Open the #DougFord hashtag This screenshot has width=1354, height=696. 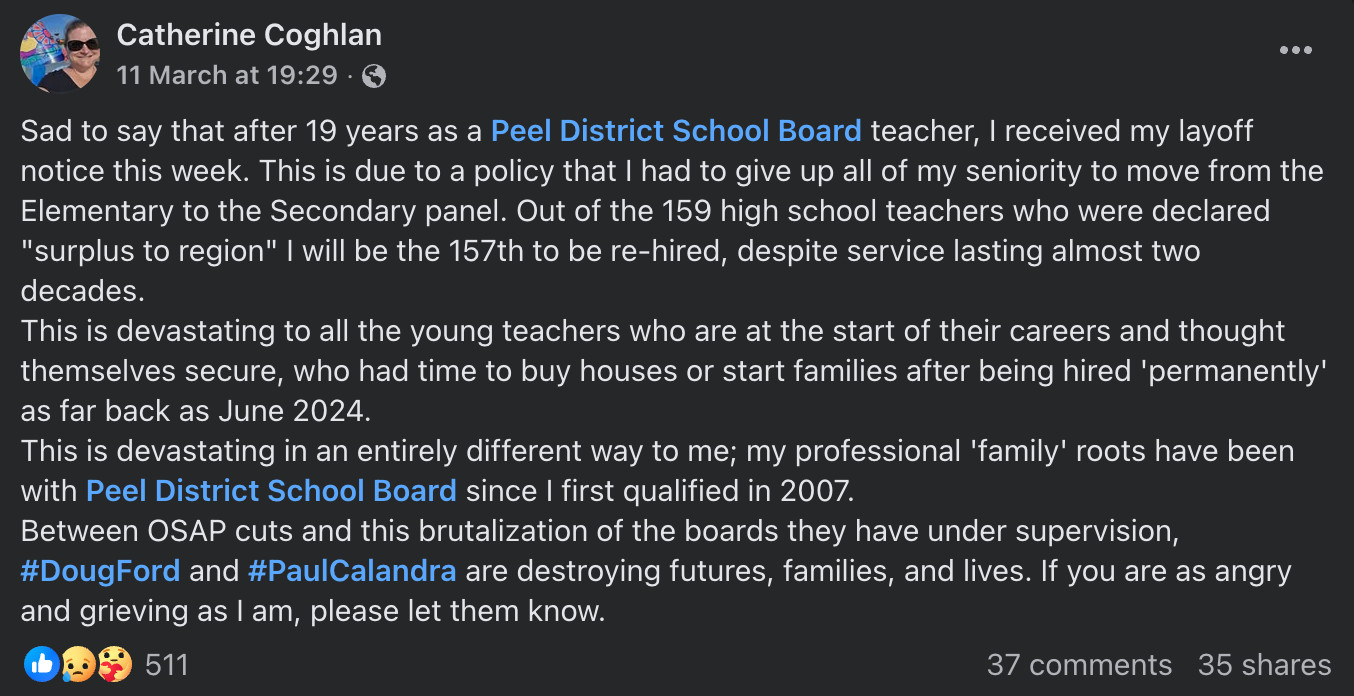click(100, 571)
